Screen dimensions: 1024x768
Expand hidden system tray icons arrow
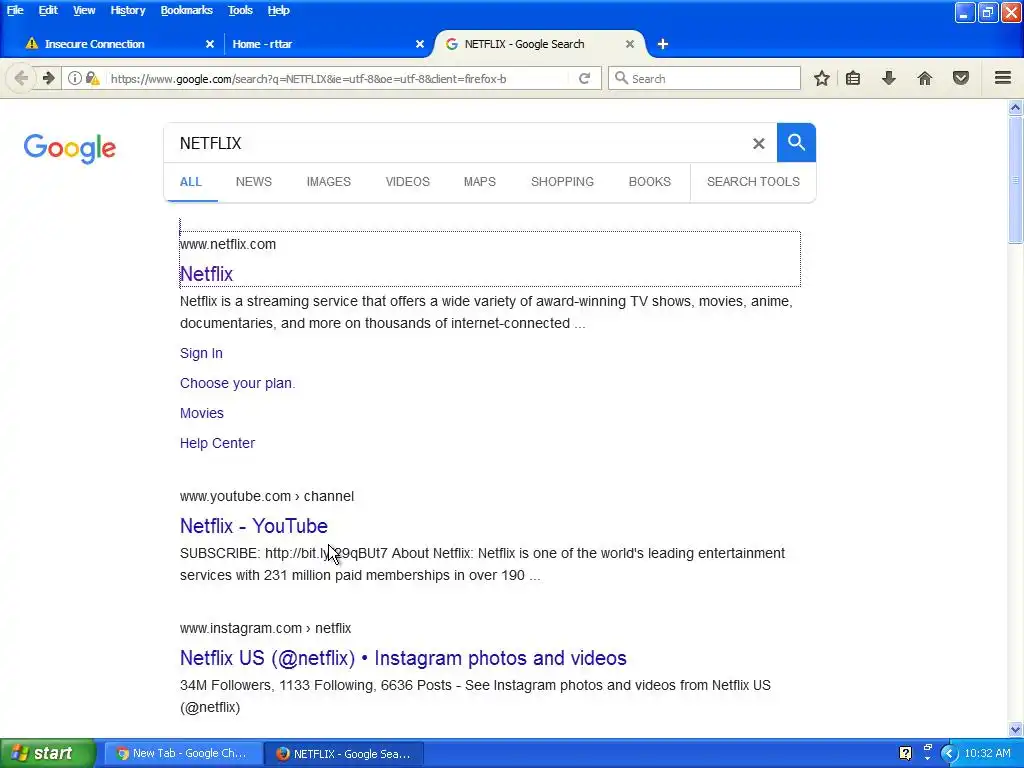[949, 753]
